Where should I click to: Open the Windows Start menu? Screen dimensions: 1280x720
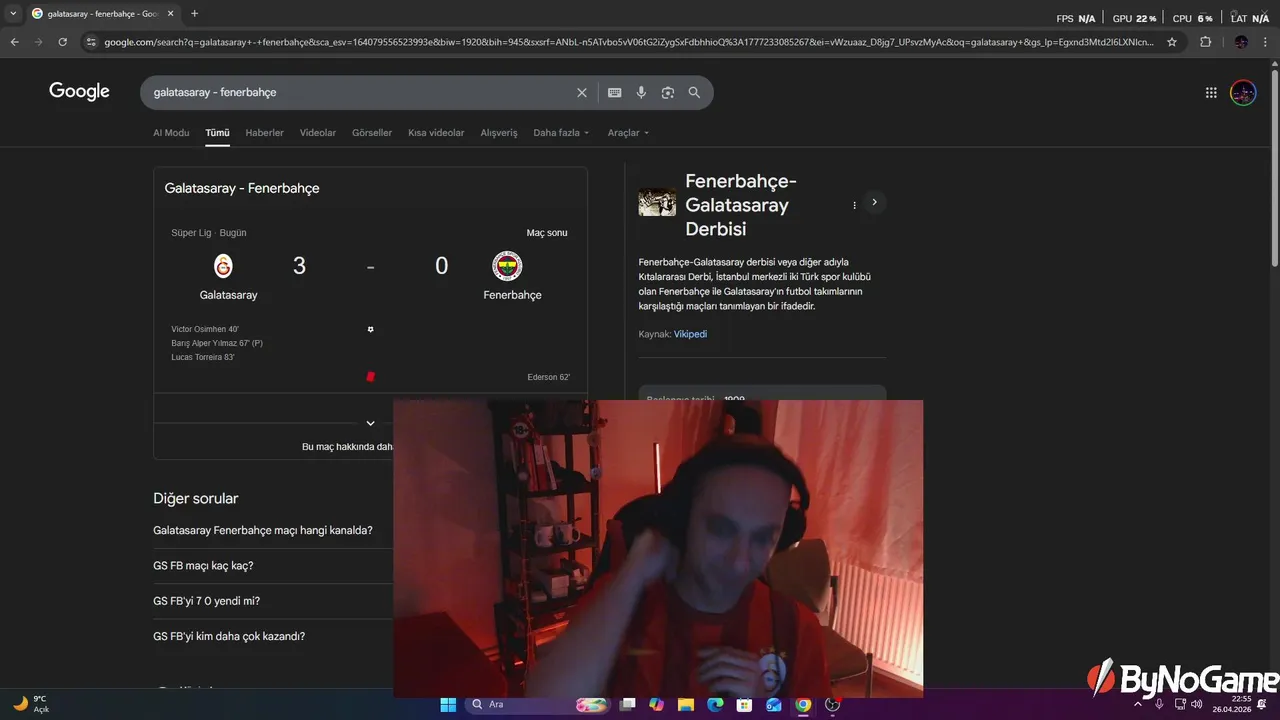pos(448,705)
